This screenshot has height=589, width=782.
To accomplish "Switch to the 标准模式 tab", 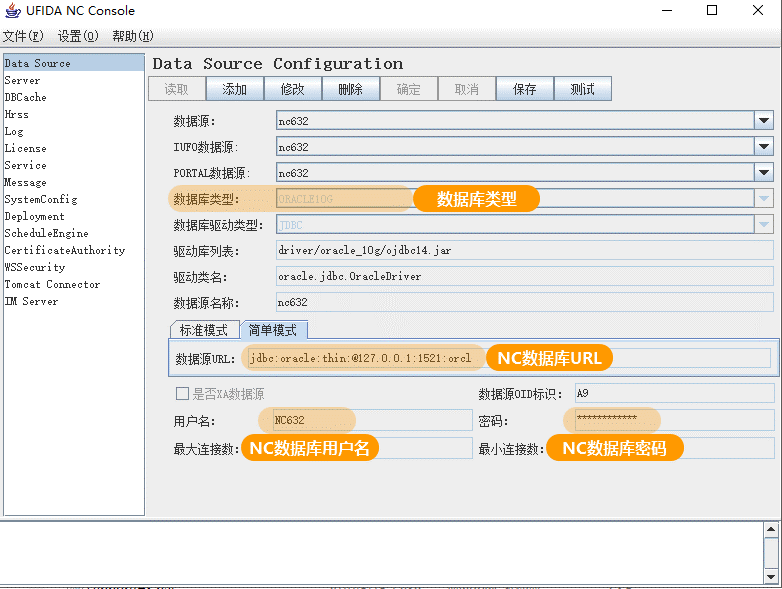I will click(x=204, y=330).
